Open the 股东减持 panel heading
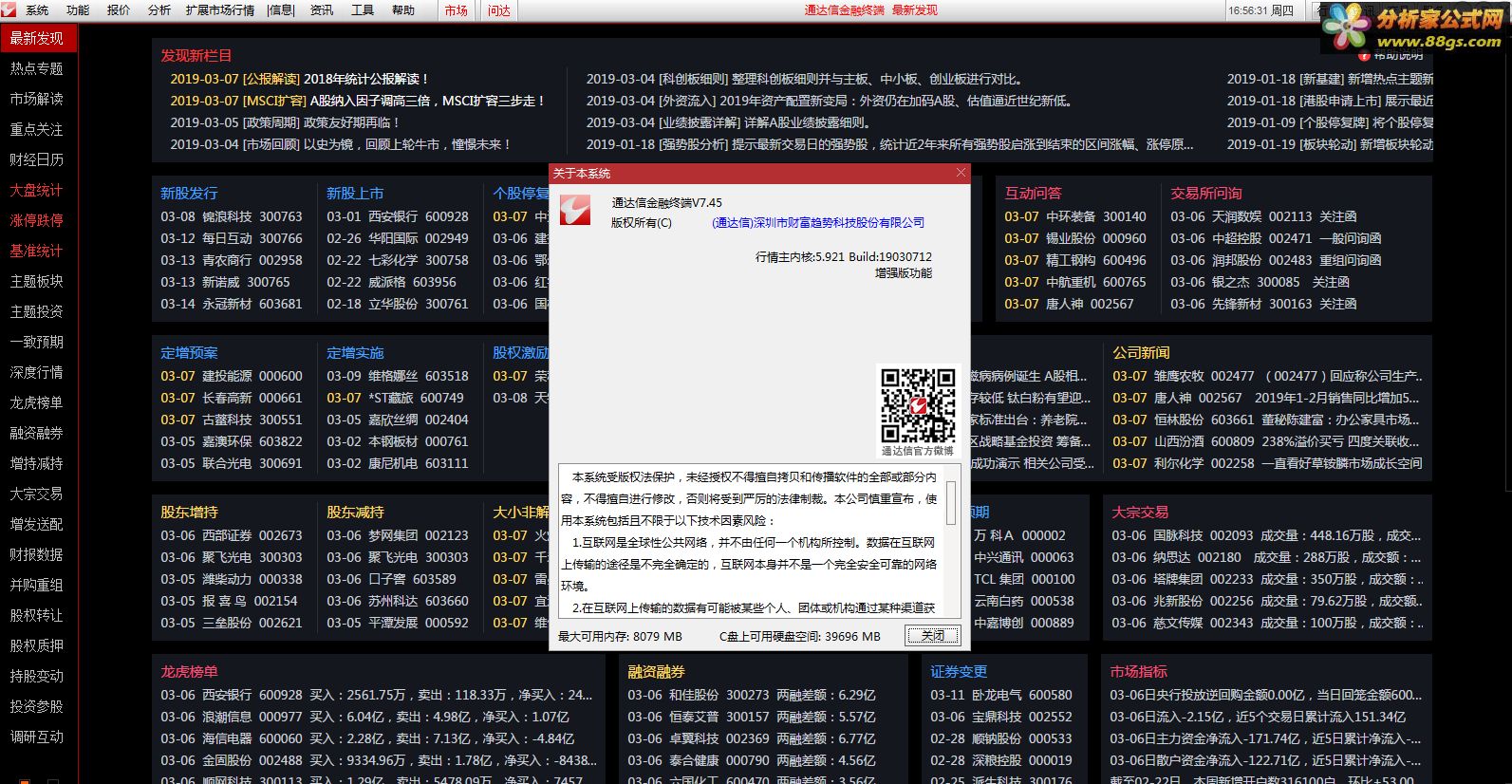Viewport: 1512px width, 784px height. [355, 512]
